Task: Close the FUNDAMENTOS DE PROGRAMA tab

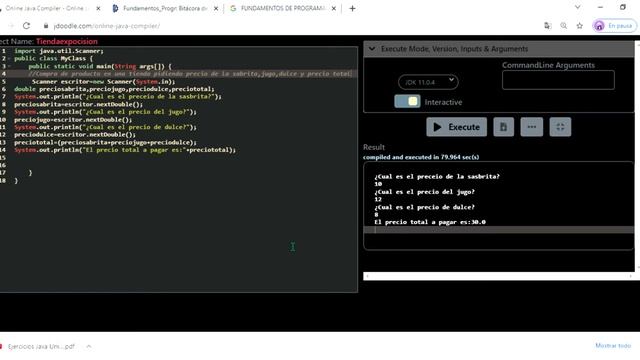Action: click(333, 8)
